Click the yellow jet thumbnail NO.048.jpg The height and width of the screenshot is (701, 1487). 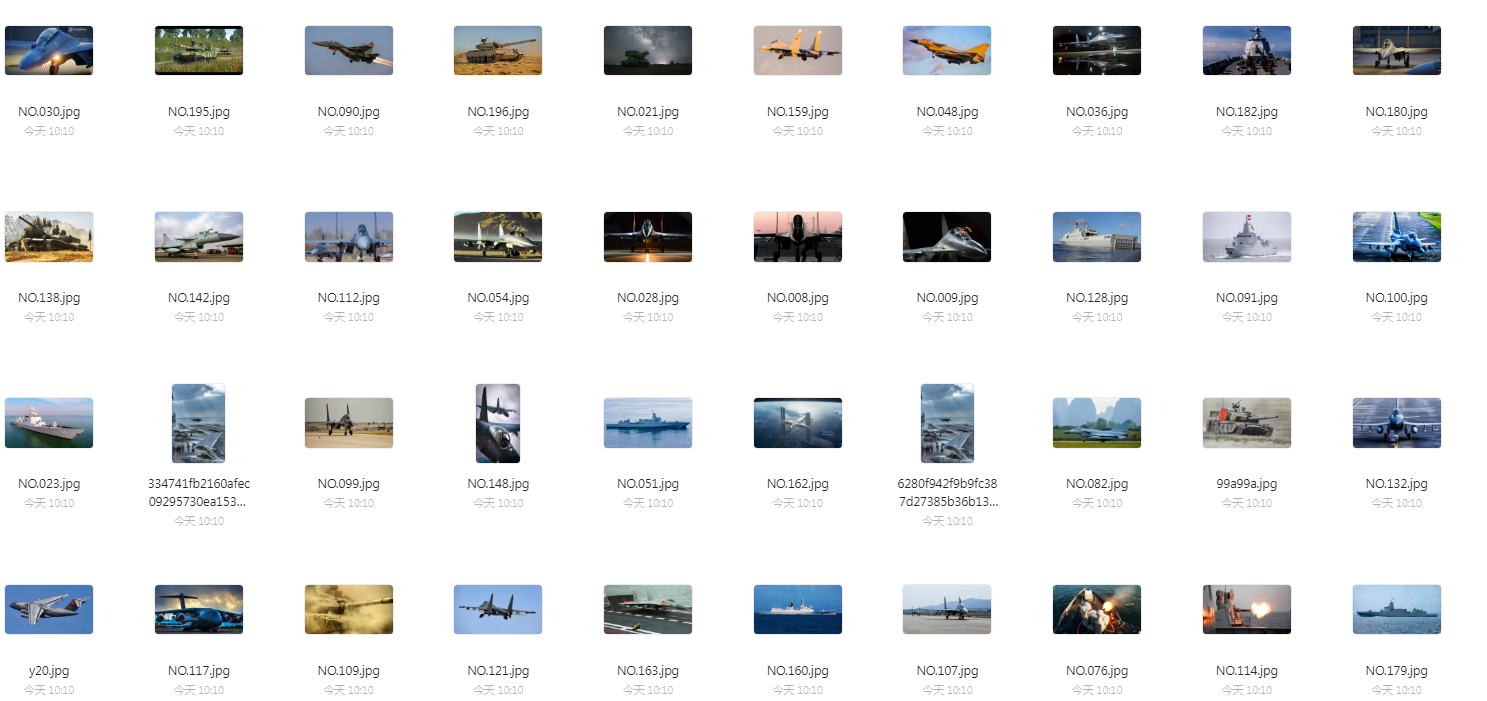click(x=947, y=51)
